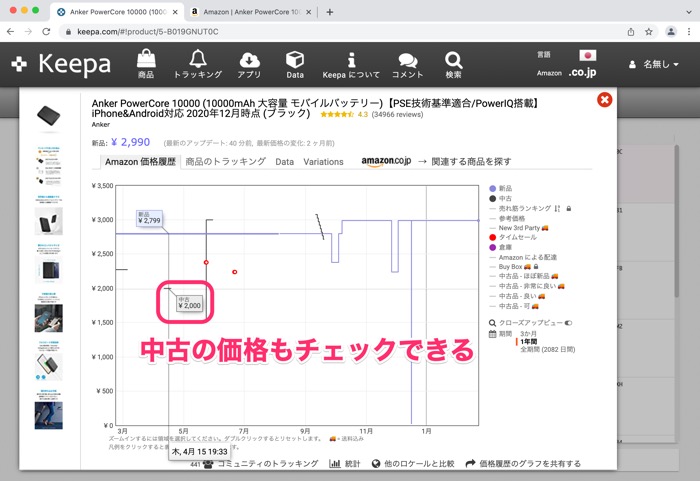Reload the page with refresh icon
Image resolution: width=700 pixels, height=481 pixels.
[46, 32]
